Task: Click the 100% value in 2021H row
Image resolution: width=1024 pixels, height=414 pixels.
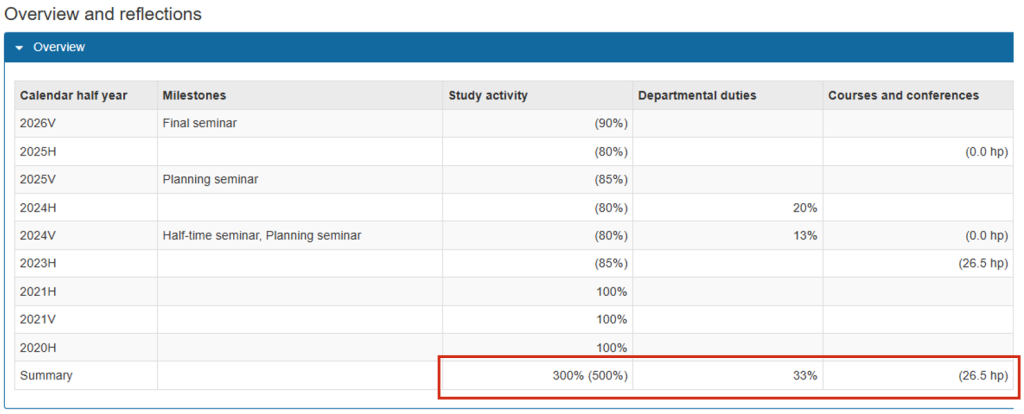Action: (613, 293)
